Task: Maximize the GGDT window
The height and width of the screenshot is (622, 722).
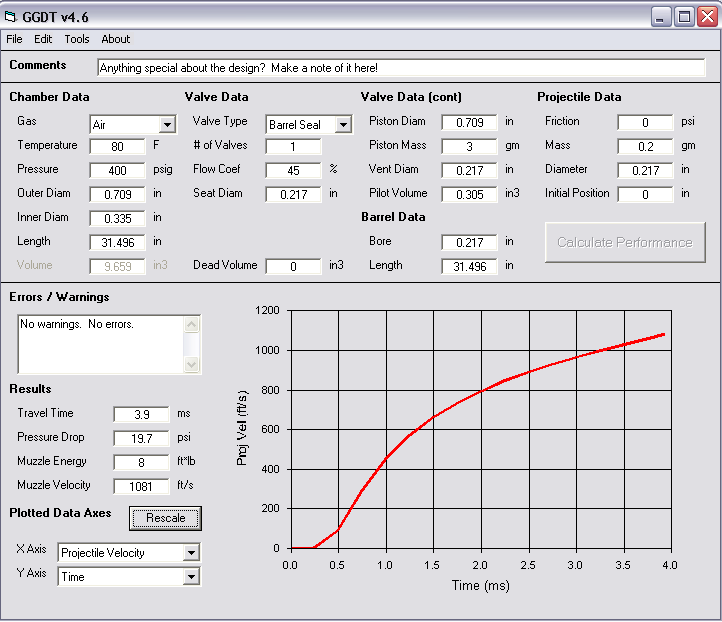Action: tap(684, 16)
